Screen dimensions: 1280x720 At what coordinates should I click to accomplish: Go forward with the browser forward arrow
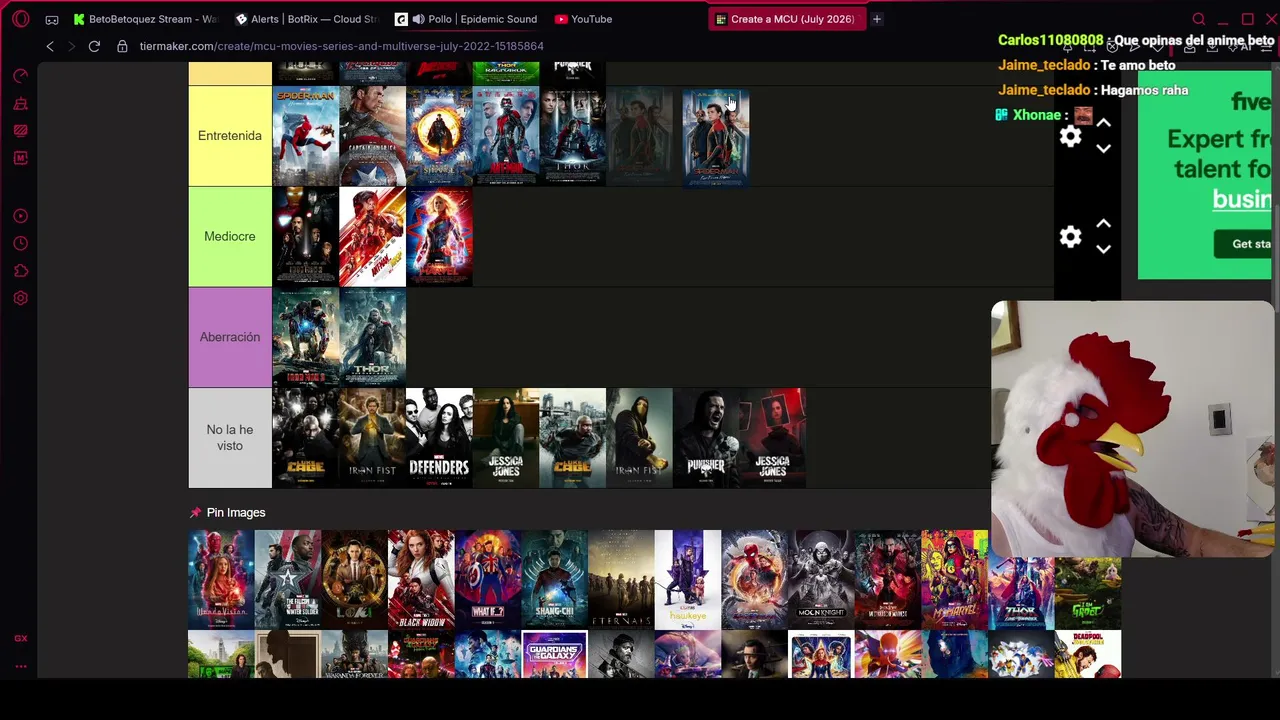72,46
